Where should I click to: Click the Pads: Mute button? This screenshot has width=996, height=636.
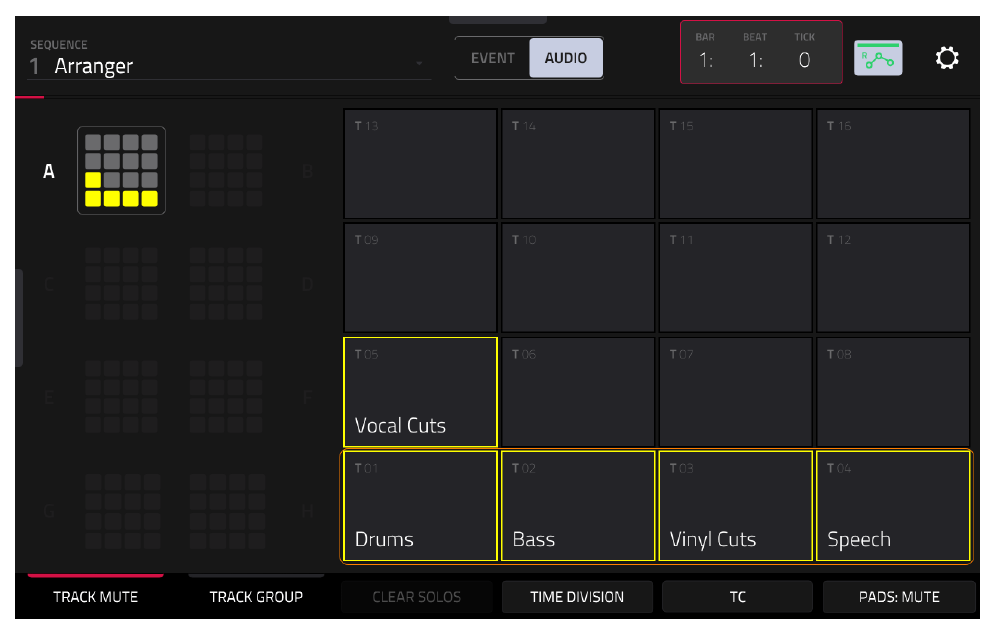coord(899,597)
